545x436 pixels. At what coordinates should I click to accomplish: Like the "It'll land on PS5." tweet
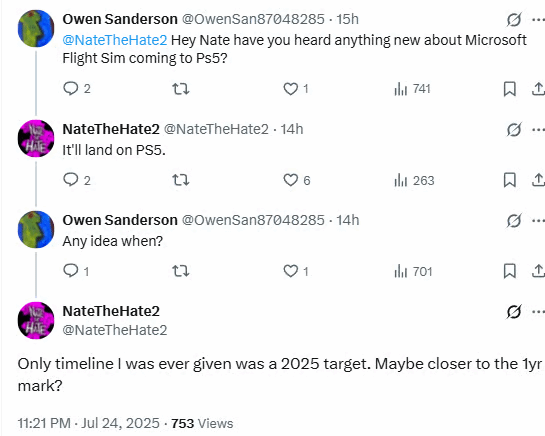point(296,180)
